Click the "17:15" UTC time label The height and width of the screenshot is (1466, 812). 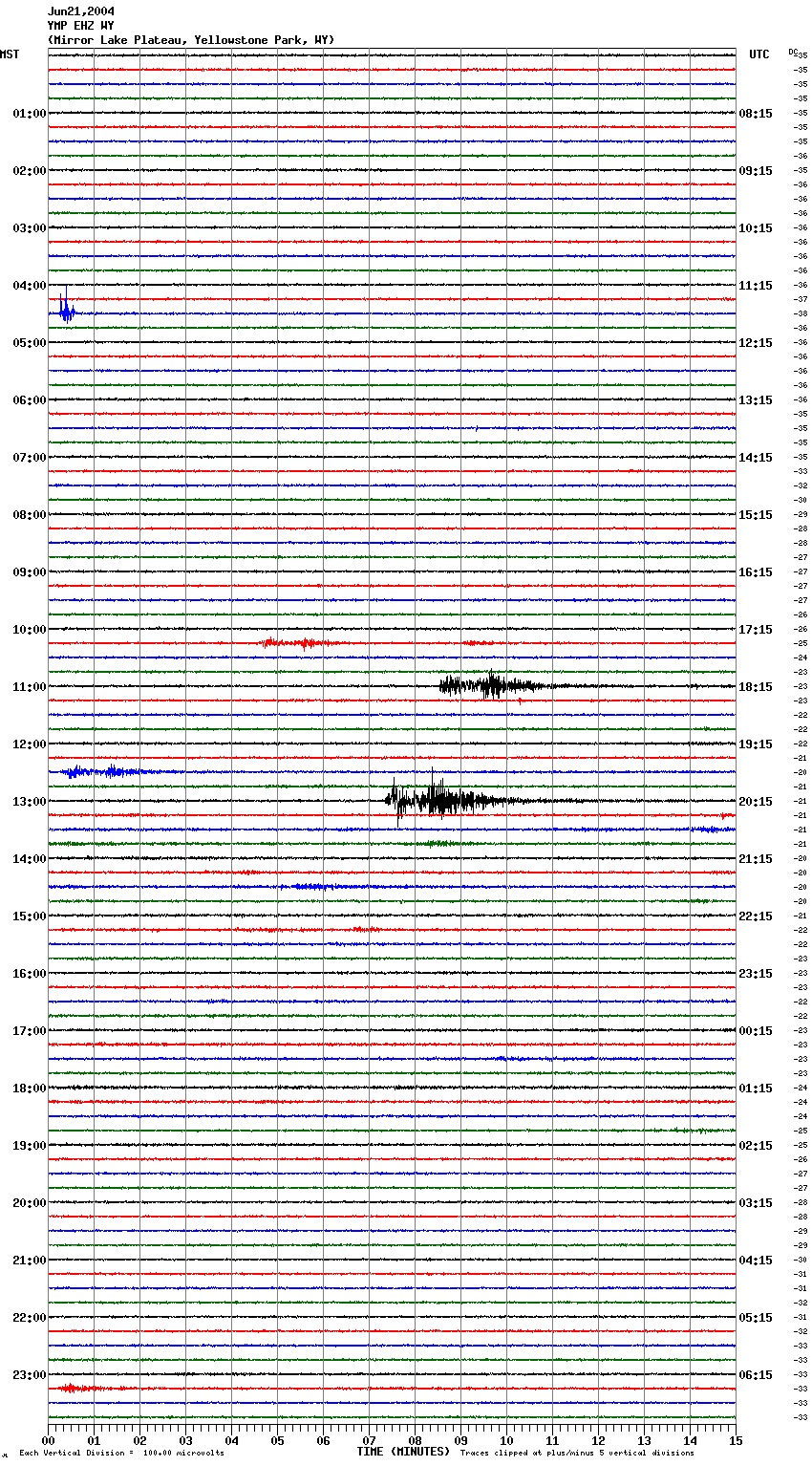point(756,630)
